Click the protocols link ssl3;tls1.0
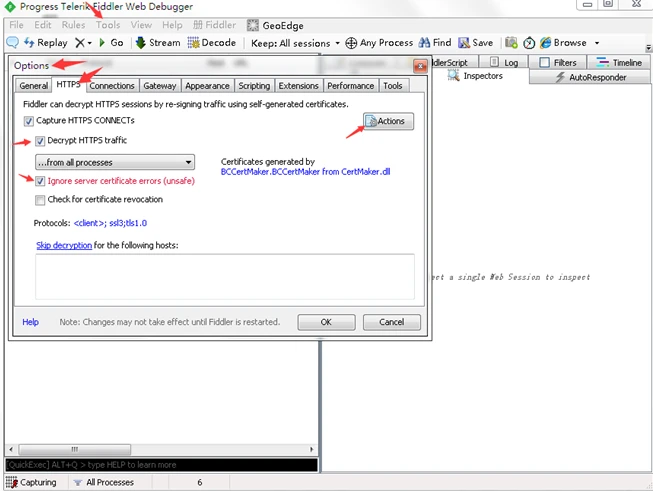 coord(110,223)
